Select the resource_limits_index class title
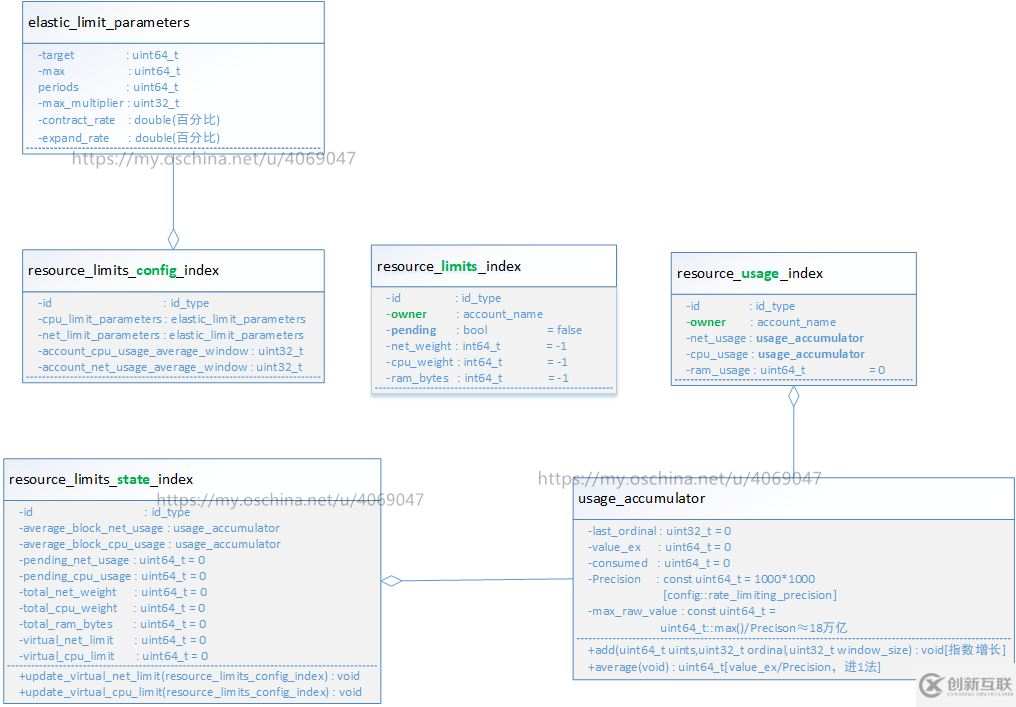Image resolution: width=1016 pixels, height=707 pixels. 448,266
